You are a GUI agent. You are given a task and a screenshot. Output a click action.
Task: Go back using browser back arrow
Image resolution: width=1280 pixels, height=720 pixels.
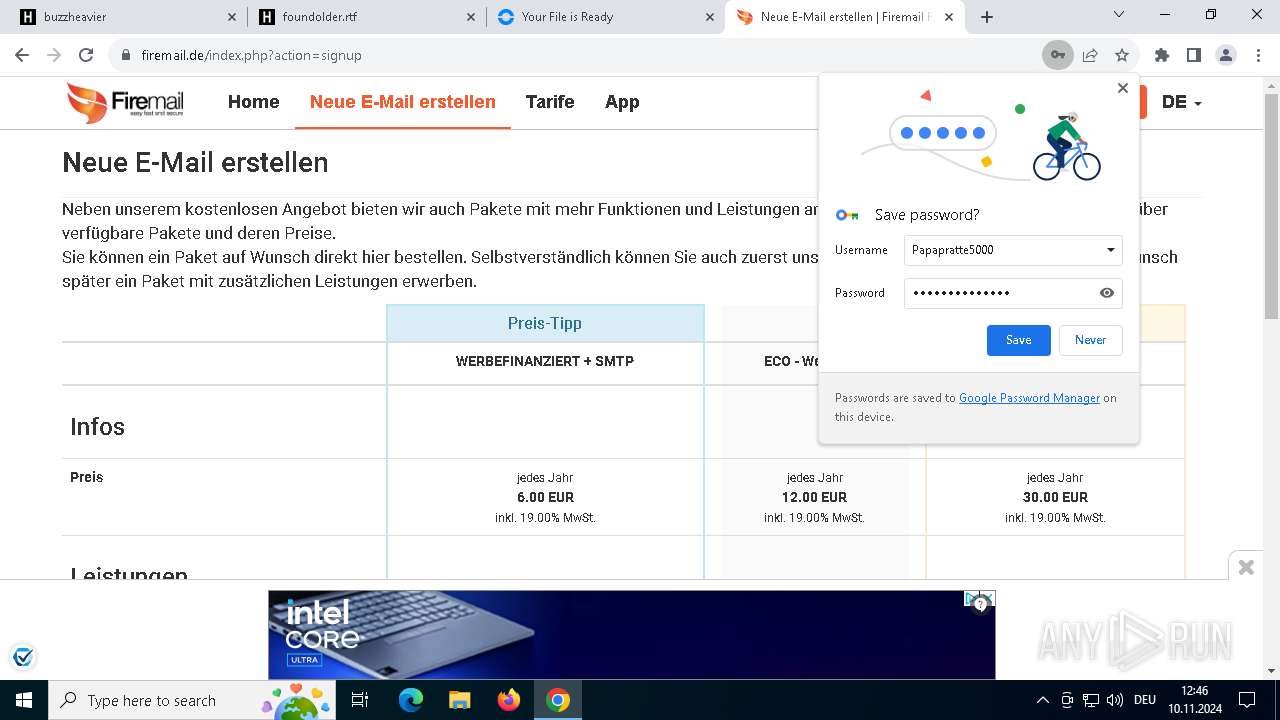tap(22, 55)
